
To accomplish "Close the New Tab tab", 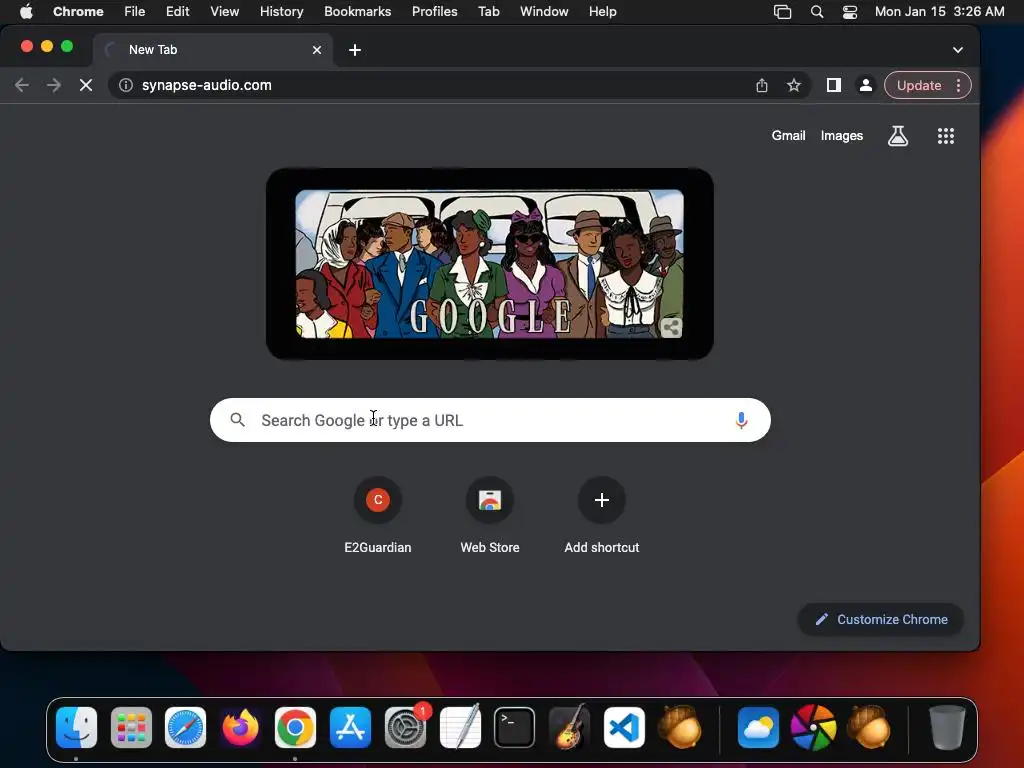I will pyautogui.click(x=317, y=50).
